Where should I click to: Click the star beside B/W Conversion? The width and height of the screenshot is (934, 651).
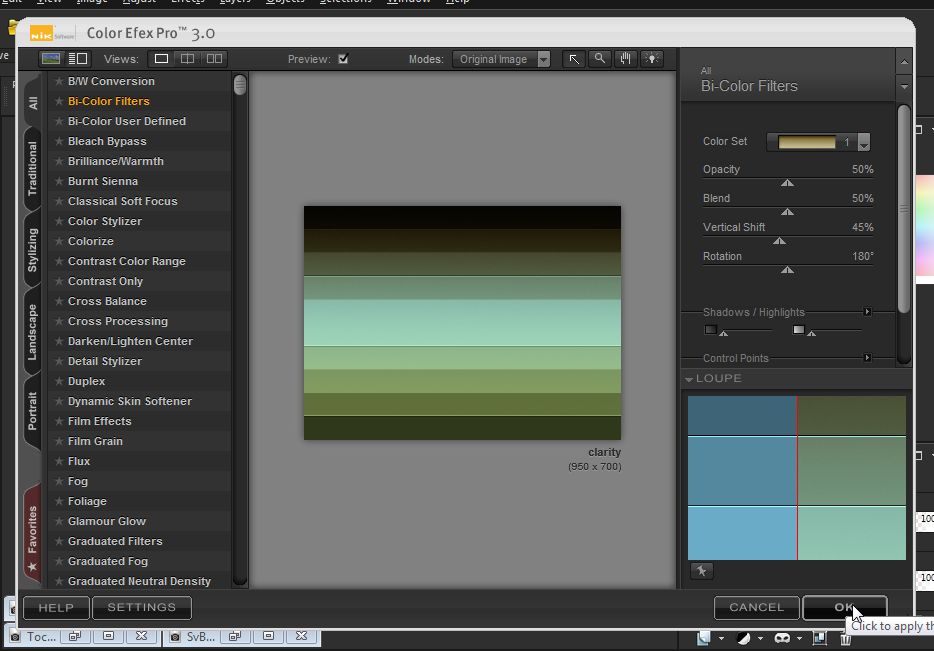pos(59,81)
